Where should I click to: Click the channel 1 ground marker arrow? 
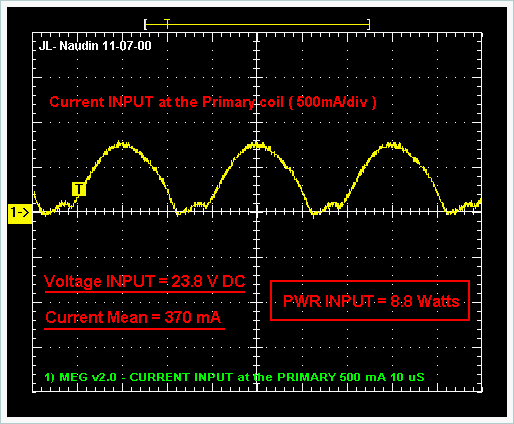click(20, 212)
